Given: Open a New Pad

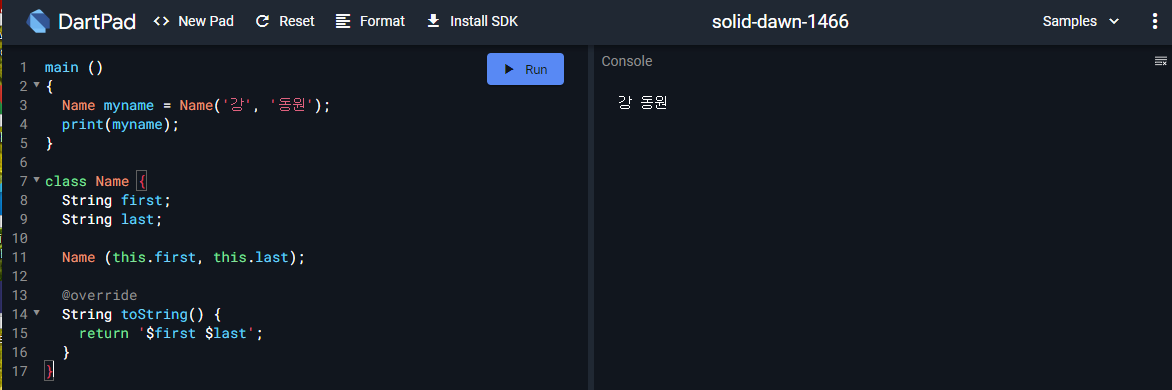Looking at the screenshot, I should tap(194, 22).
